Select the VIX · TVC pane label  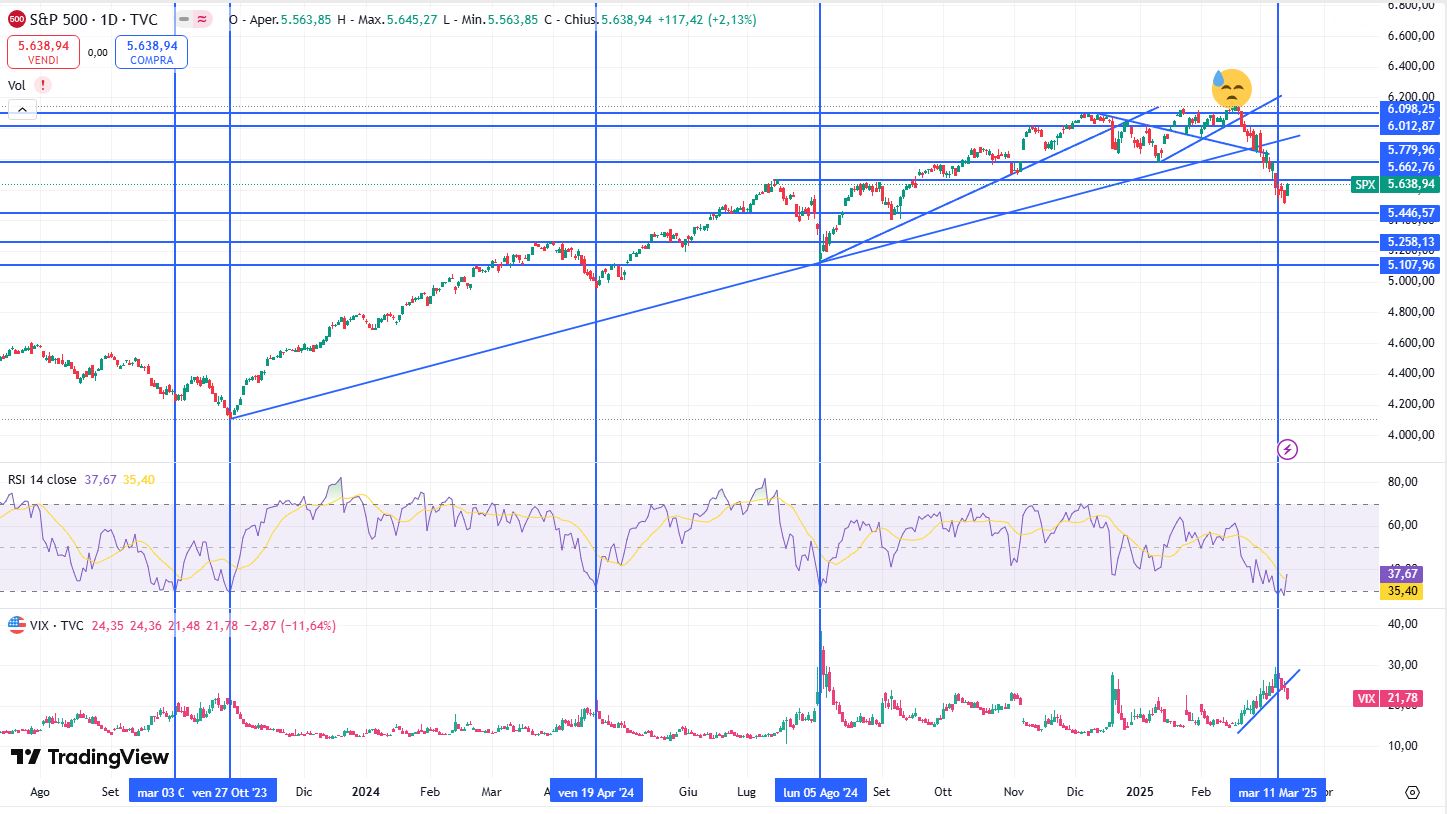point(58,625)
